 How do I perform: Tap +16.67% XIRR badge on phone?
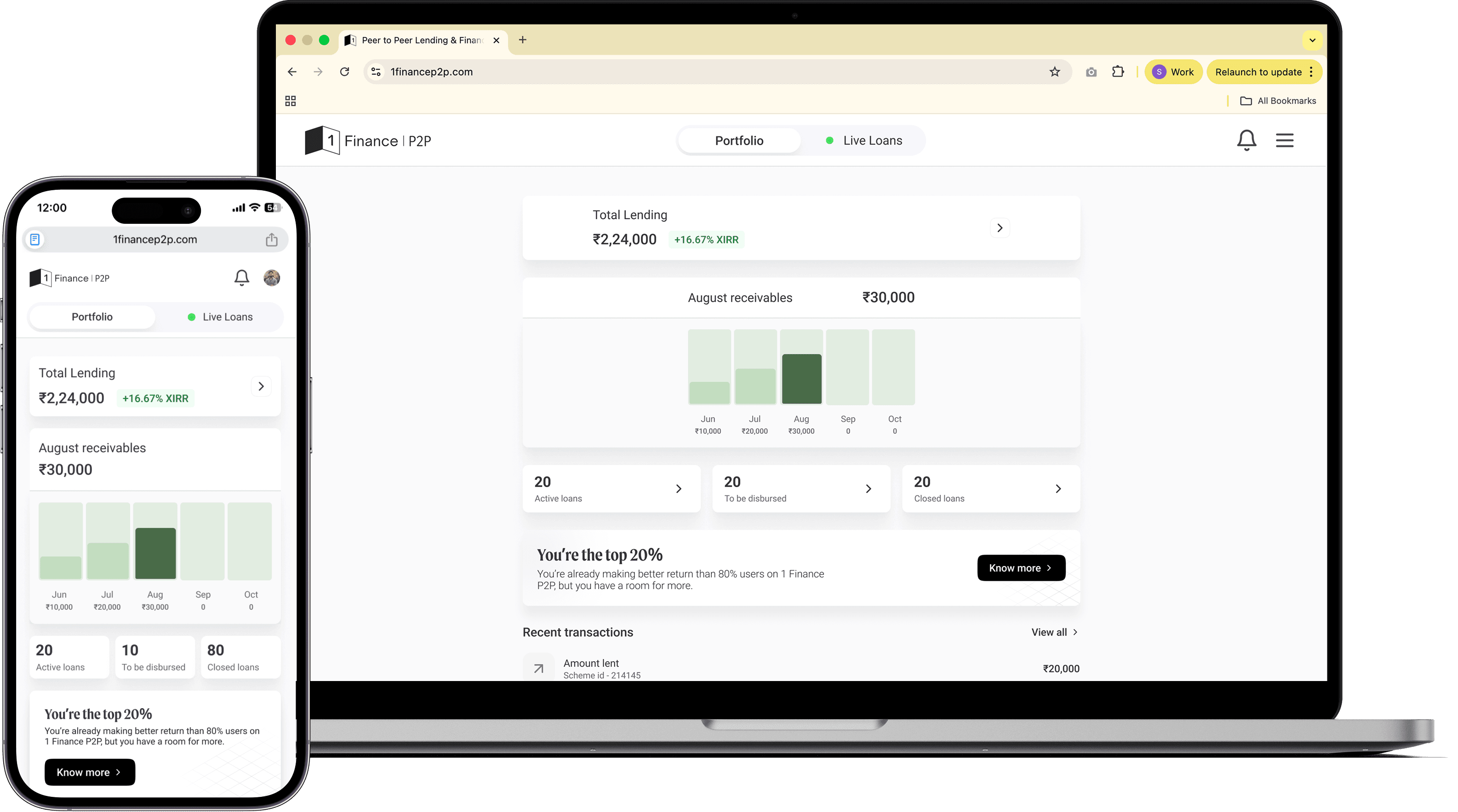pyautogui.click(x=155, y=398)
